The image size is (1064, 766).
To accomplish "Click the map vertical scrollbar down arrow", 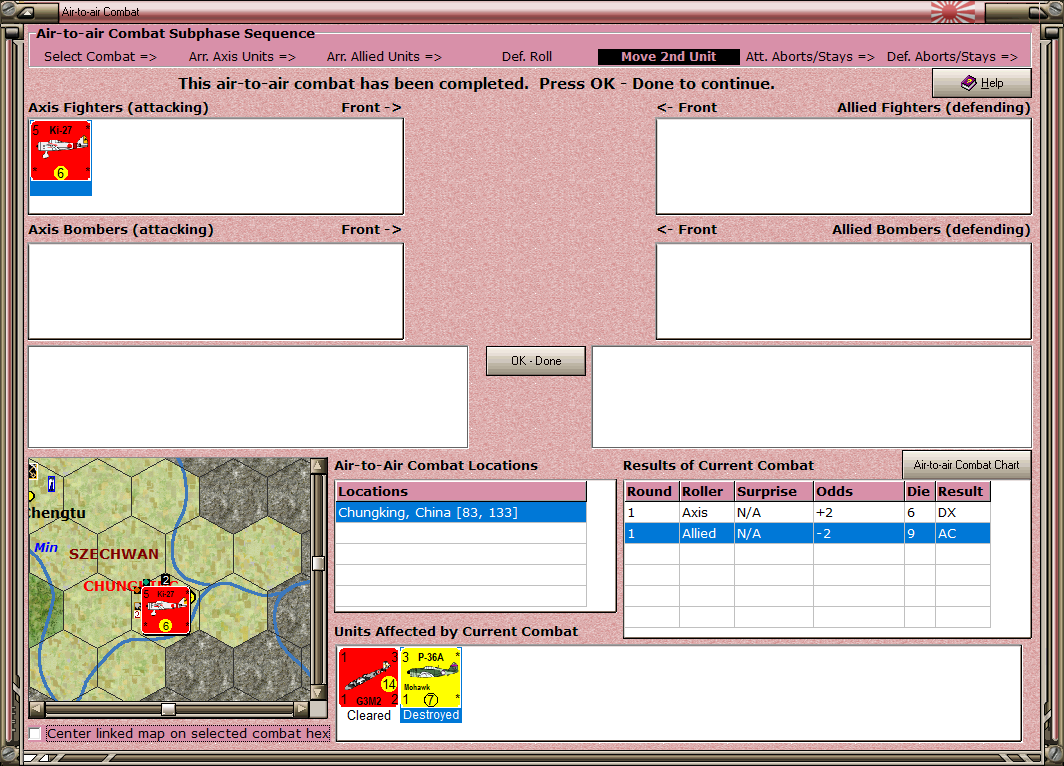I will pos(318,692).
